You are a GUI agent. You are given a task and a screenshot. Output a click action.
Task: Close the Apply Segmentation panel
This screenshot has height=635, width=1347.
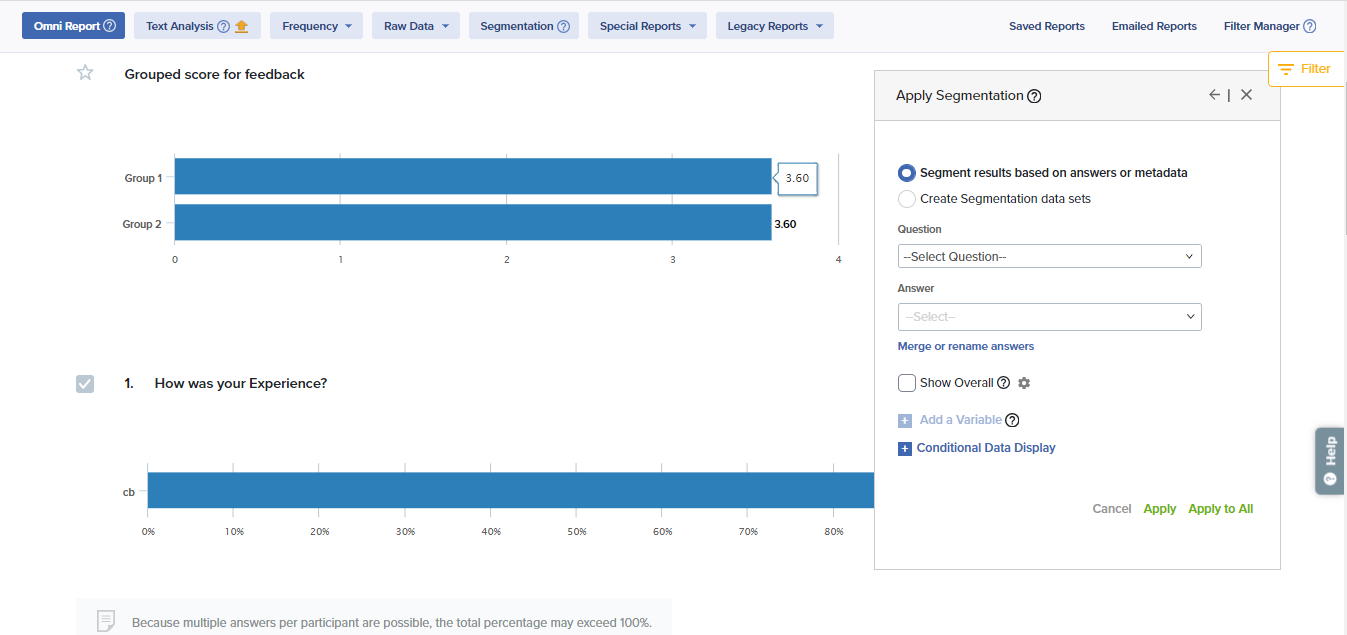coord(1246,95)
